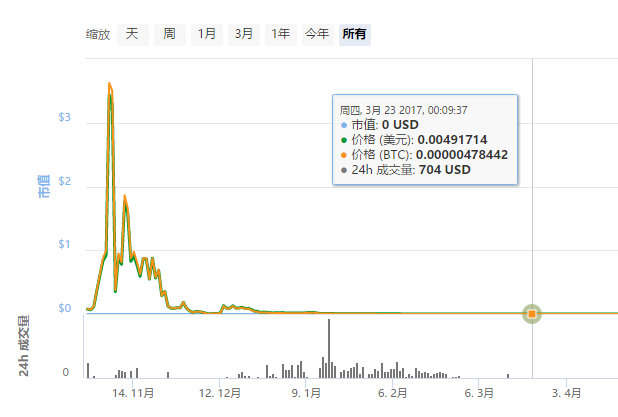Viewport: 618px width, 417px height.
Task: Select the 周 (week) zoom range
Action: point(170,34)
